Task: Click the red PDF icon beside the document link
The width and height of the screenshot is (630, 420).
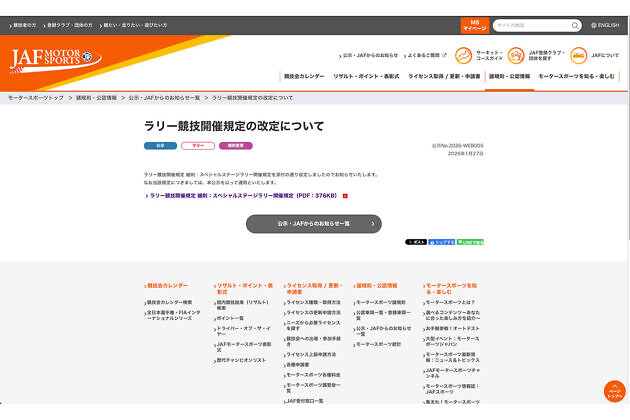Action: [345, 196]
